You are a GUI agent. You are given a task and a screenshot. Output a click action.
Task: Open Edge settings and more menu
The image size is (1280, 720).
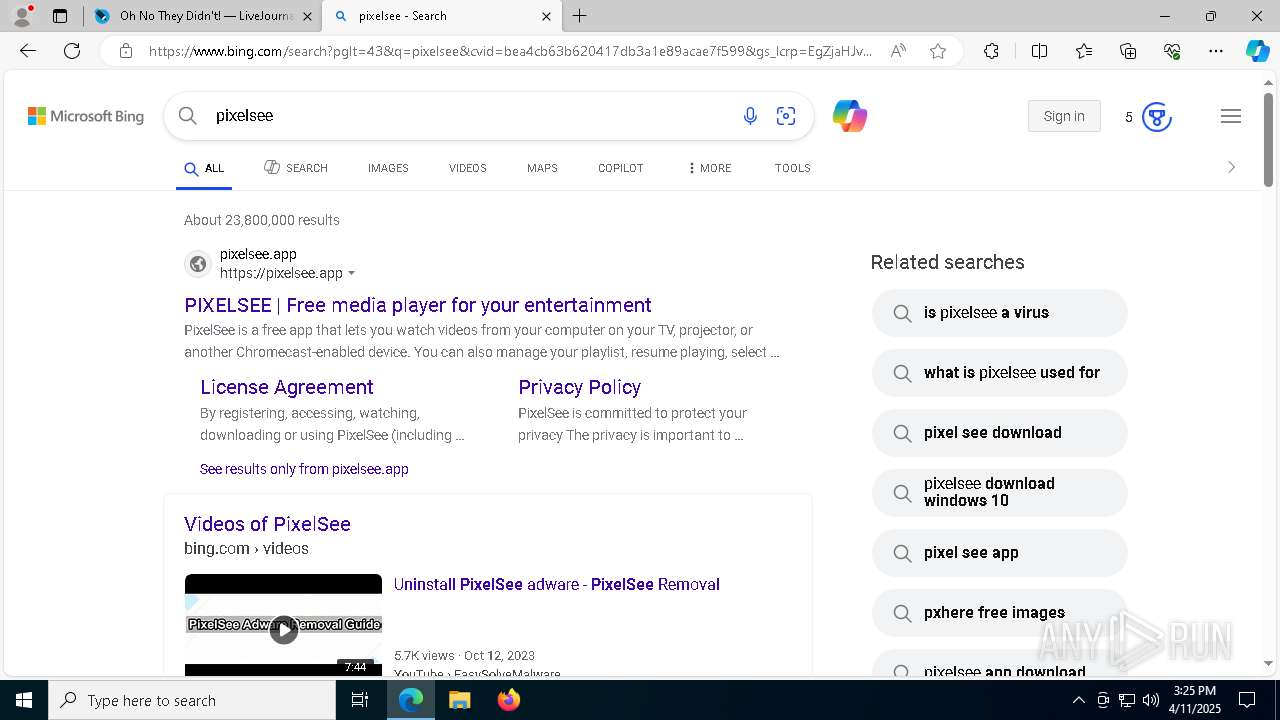1216,51
